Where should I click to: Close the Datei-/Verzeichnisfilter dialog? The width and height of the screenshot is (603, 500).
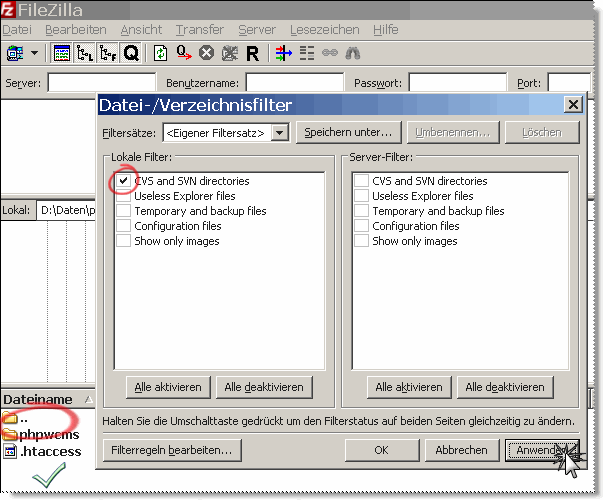[x=573, y=105]
